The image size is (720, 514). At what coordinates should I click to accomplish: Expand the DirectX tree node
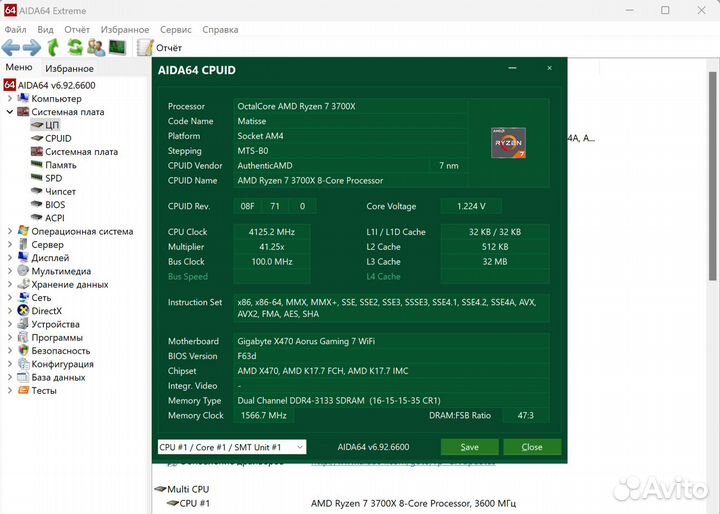pos(10,311)
